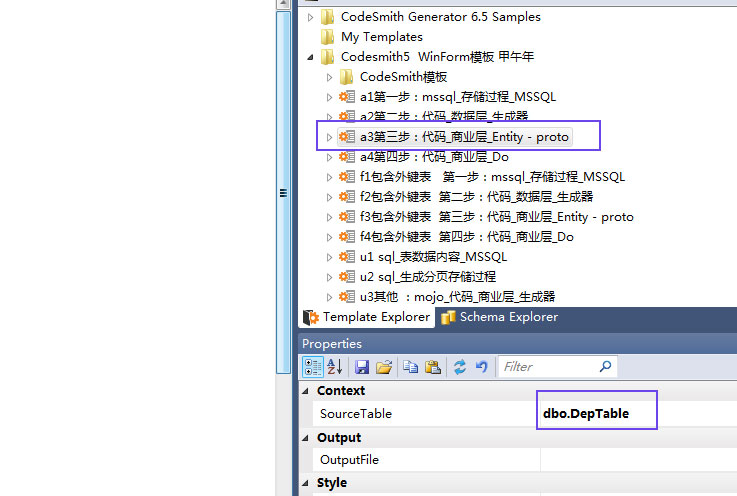
Task: Switch to the Schema Explorer tab
Action: [x=500, y=317]
